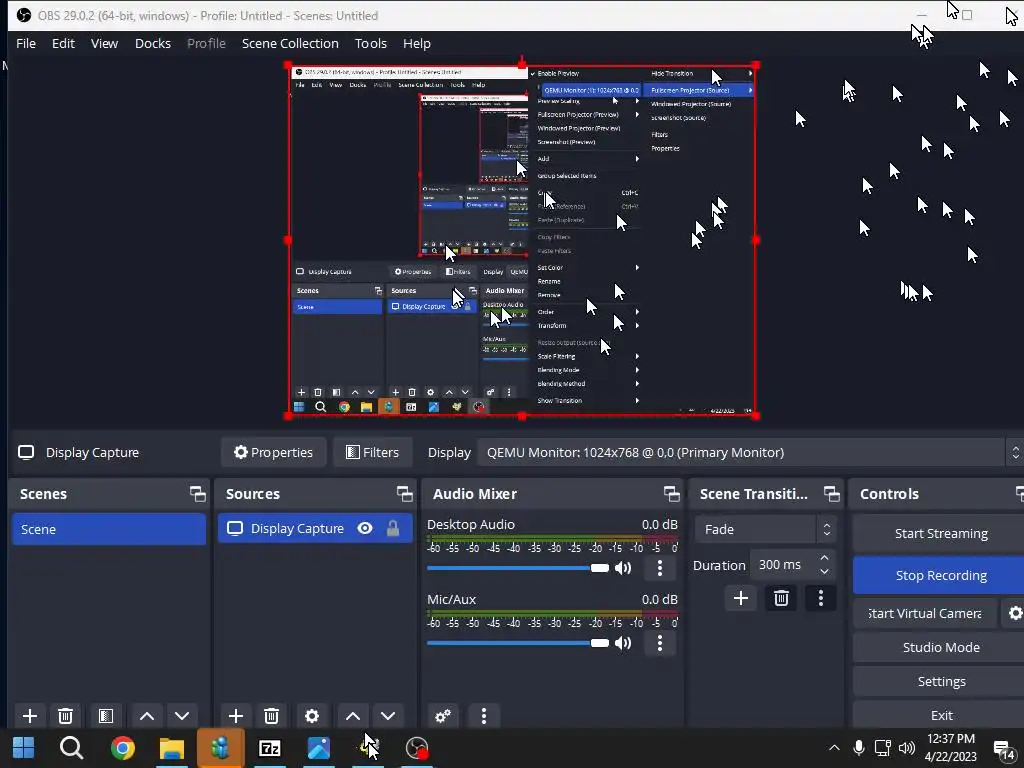Viewport: 1024px width, 768px height.
Task: Show hidden system tray icons
Action: (x=834, y=748)
